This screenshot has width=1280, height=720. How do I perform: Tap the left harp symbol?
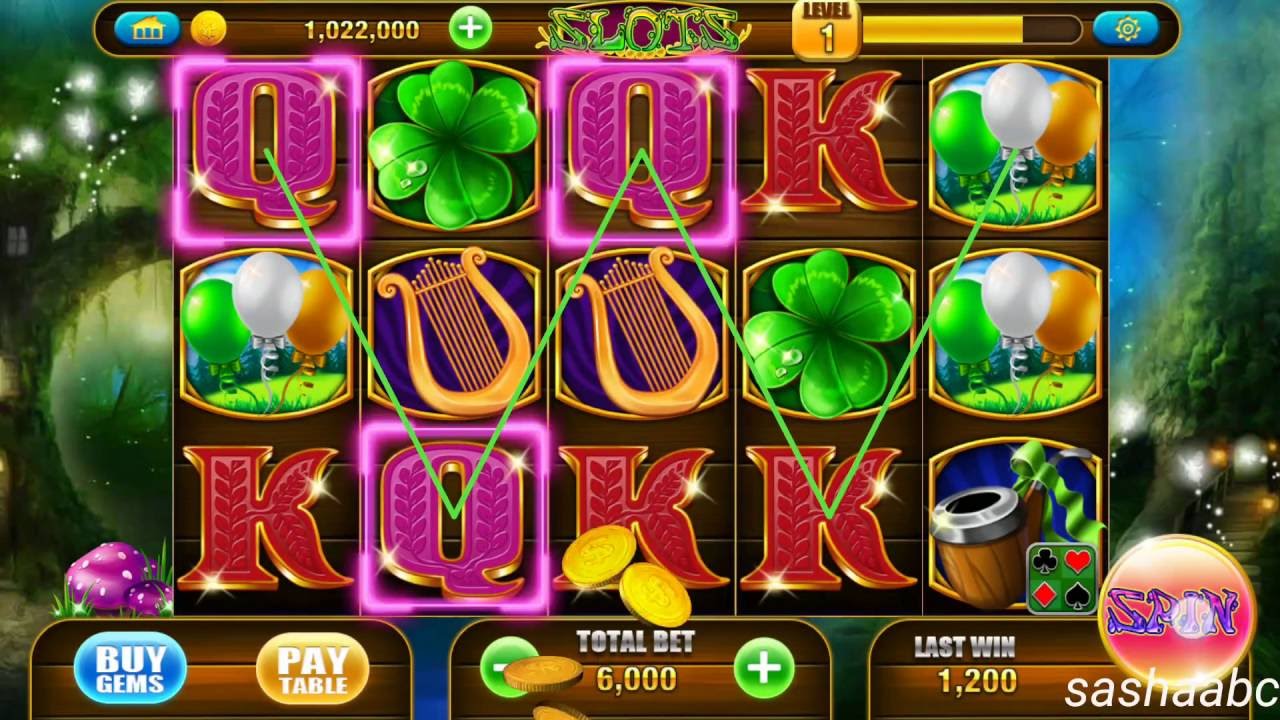point(453,332)
